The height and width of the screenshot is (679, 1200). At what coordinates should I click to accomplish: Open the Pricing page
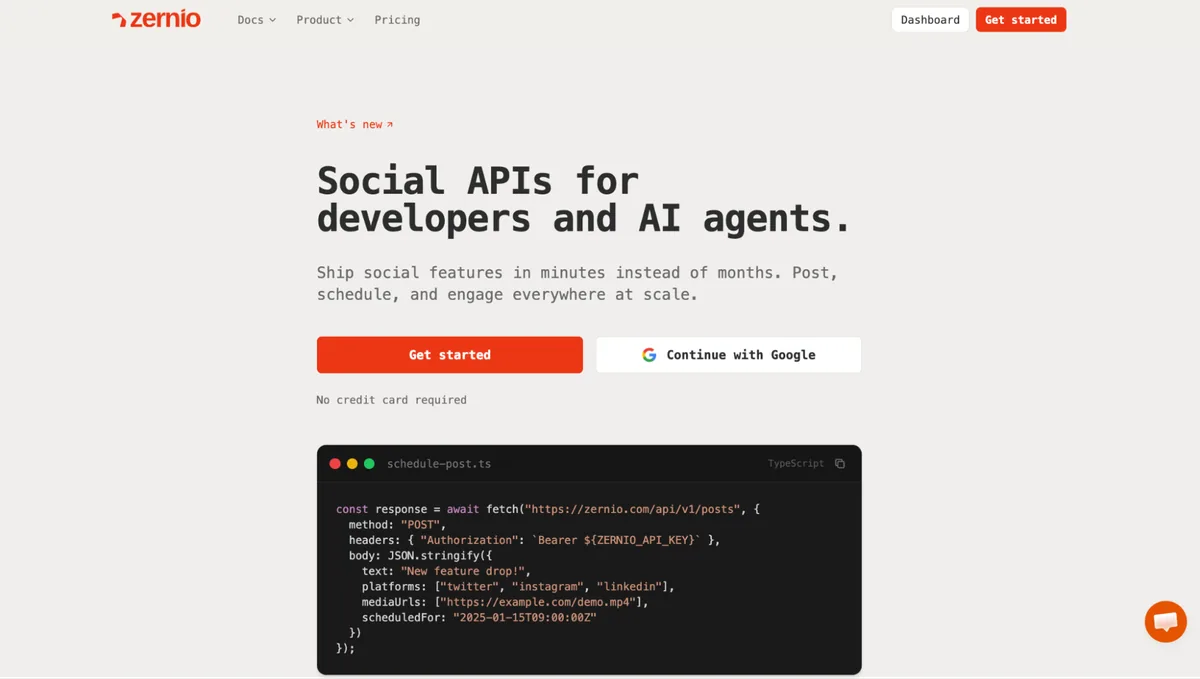tap(397, 20)
